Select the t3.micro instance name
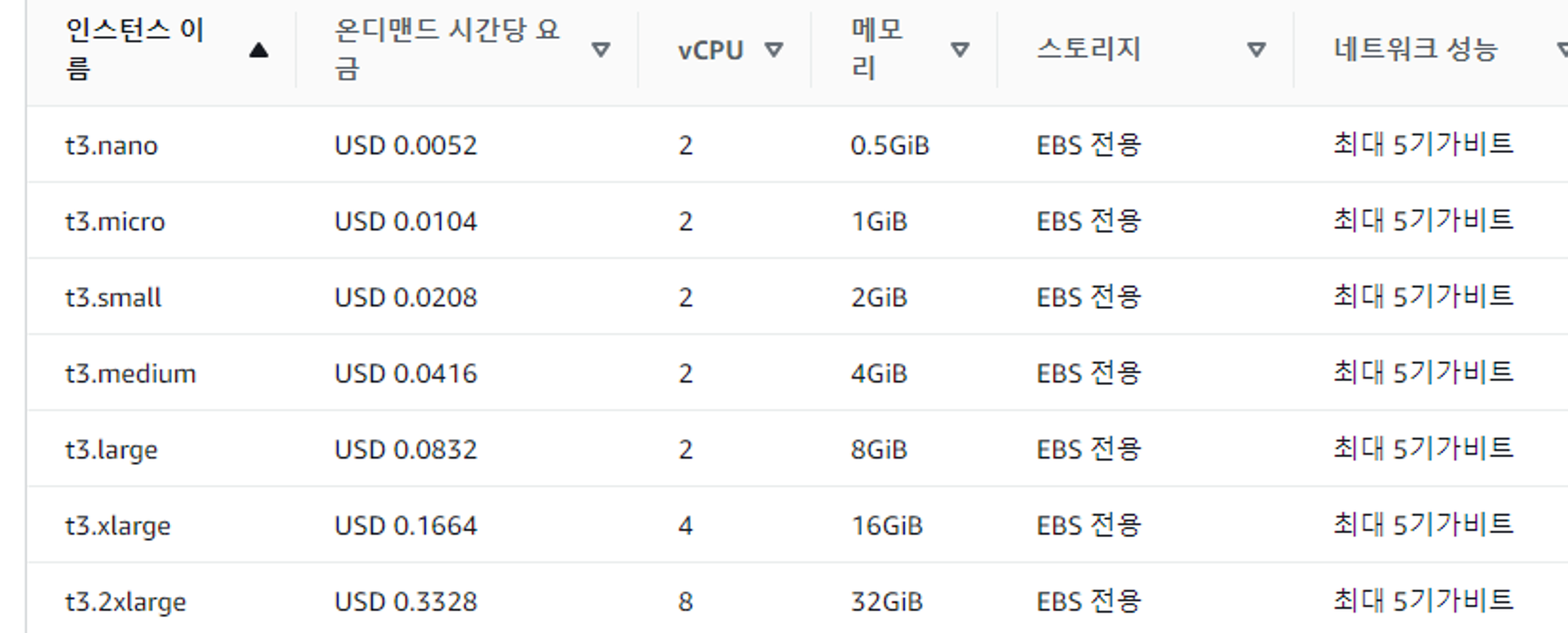Screen dimensions: 1568x633 coord(115,221)
